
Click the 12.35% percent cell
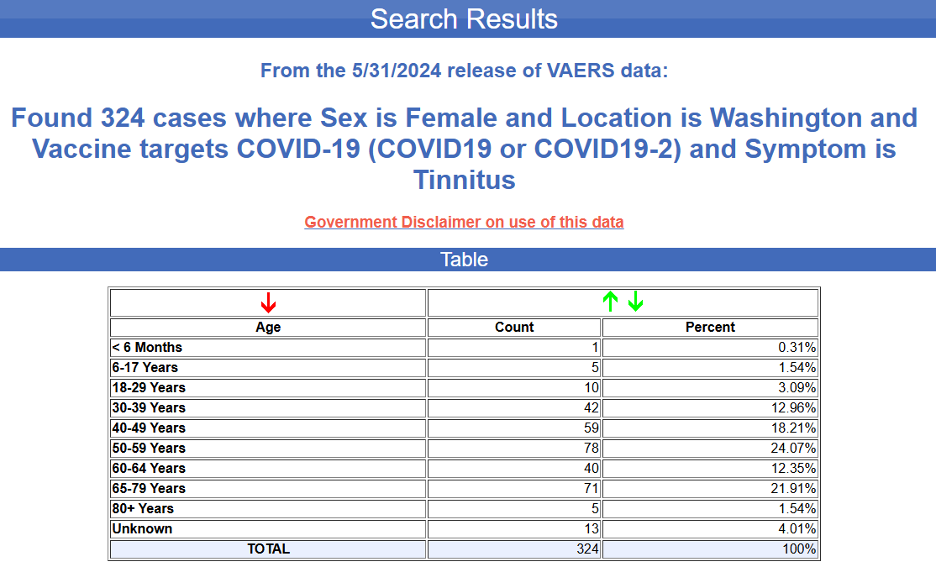pyautogui.click(x=710, y=468)
